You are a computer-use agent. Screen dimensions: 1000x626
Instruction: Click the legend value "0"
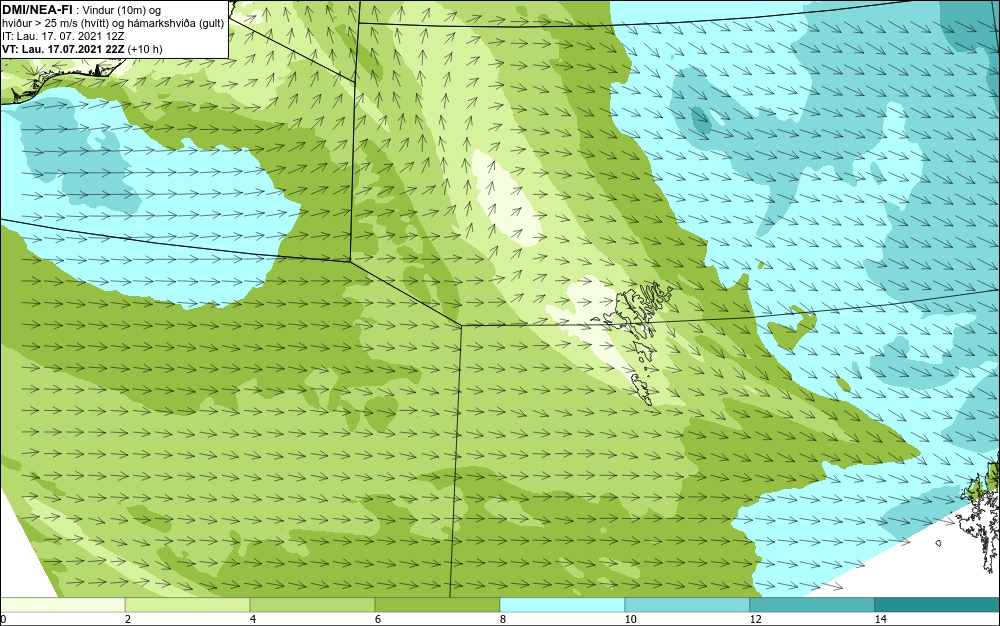pos(3,619)
